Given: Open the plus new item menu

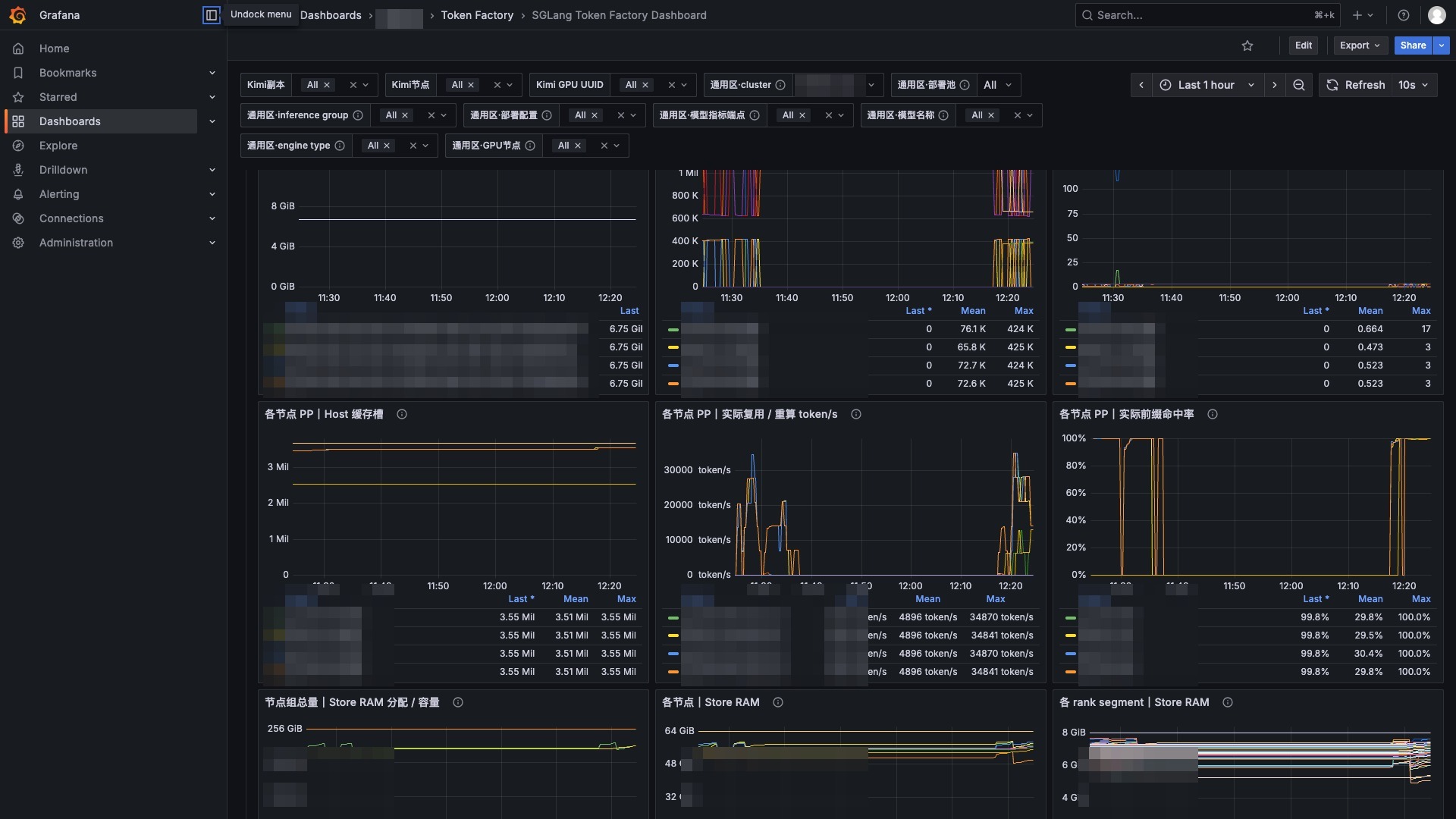Looking at the screenshot, I should [x=1363, y=15].
